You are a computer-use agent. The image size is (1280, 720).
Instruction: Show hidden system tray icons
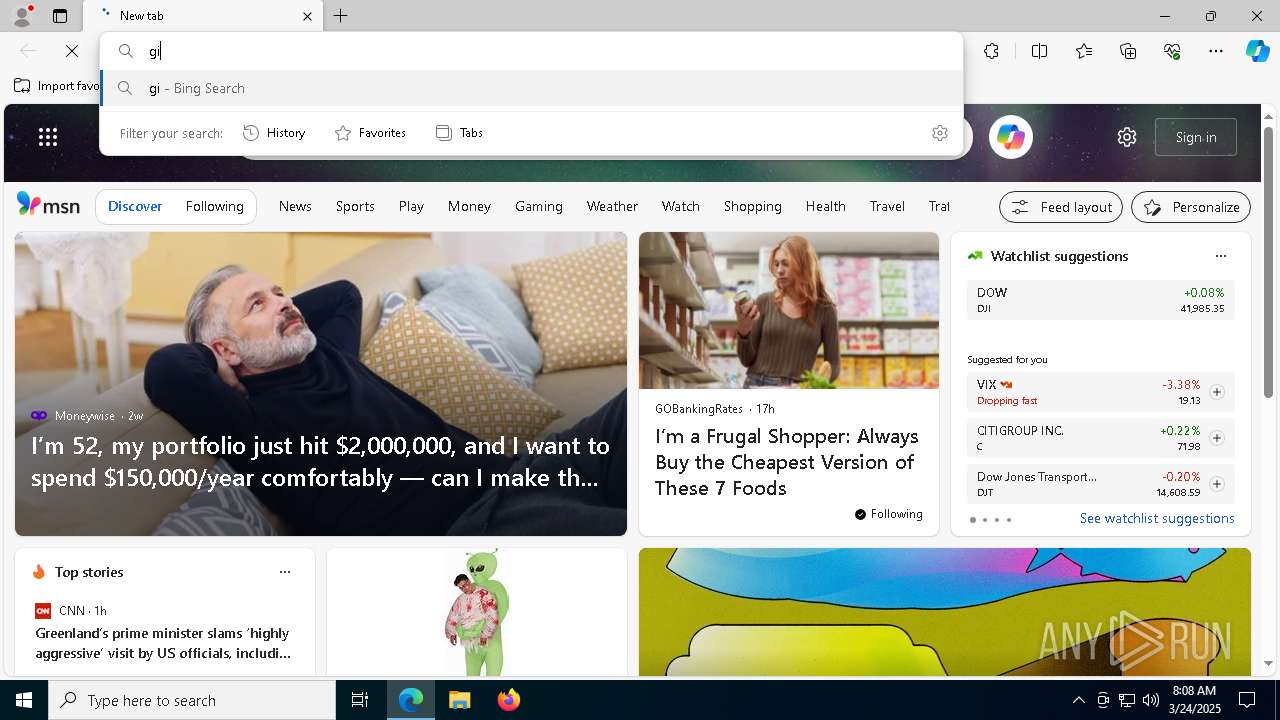pyautogui.click(x=1078, y=700)
